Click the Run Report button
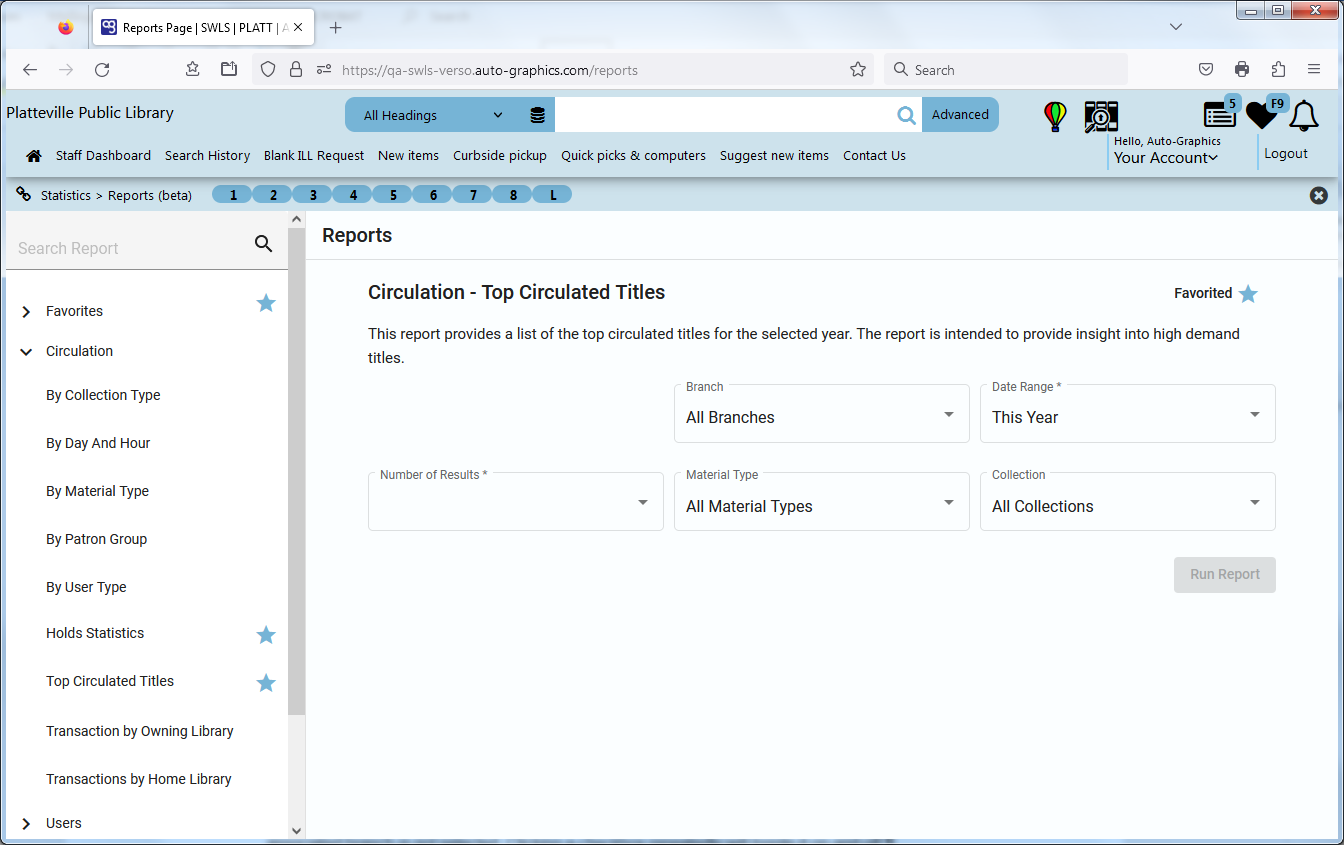The height and width of the screenshot is (845, 1344). click(1225, 574)
